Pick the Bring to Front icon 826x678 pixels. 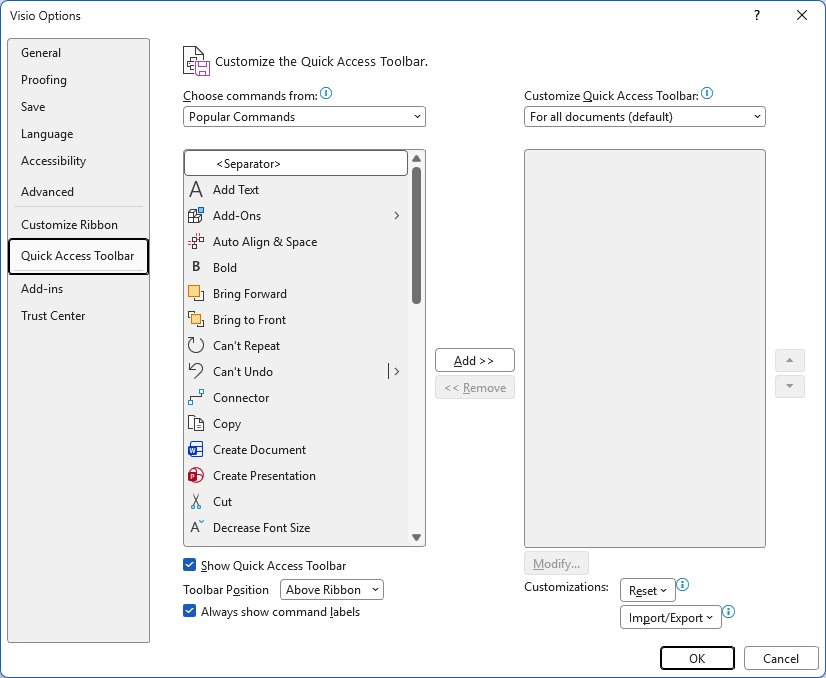[196, 320]
